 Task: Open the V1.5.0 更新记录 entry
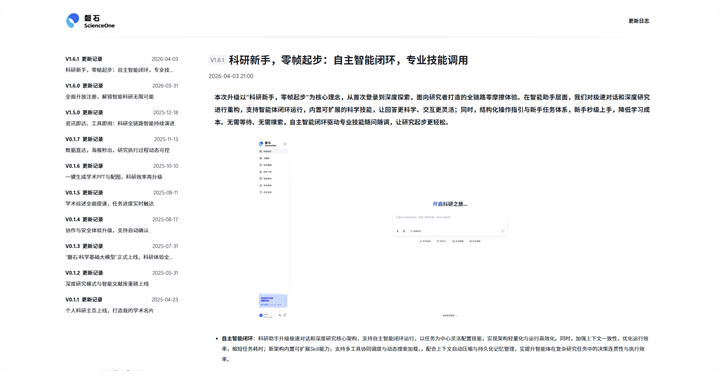[x=122, y=118]
